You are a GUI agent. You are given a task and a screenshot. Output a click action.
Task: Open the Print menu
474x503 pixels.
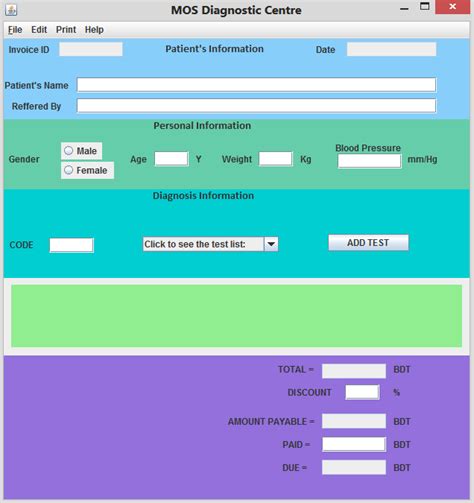(x=66, y=30)
